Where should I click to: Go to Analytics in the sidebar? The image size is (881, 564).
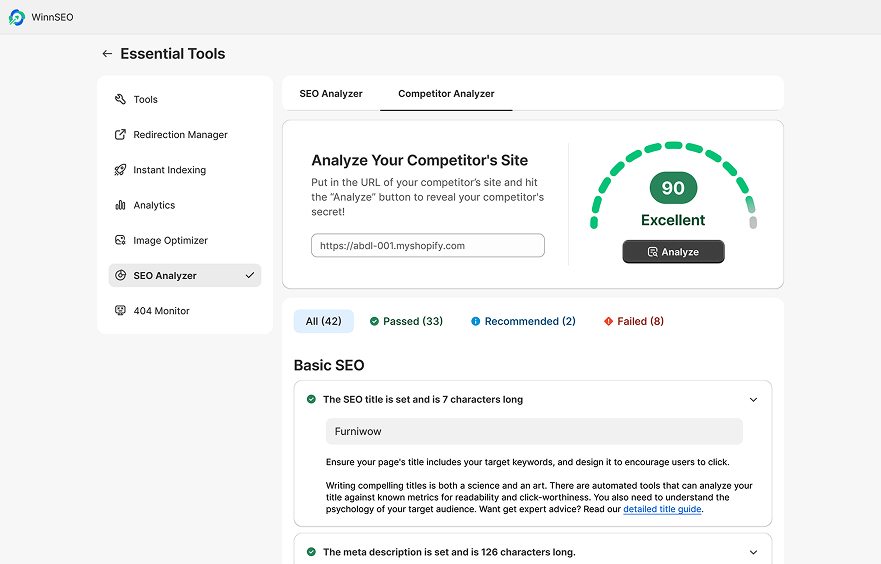185,205
